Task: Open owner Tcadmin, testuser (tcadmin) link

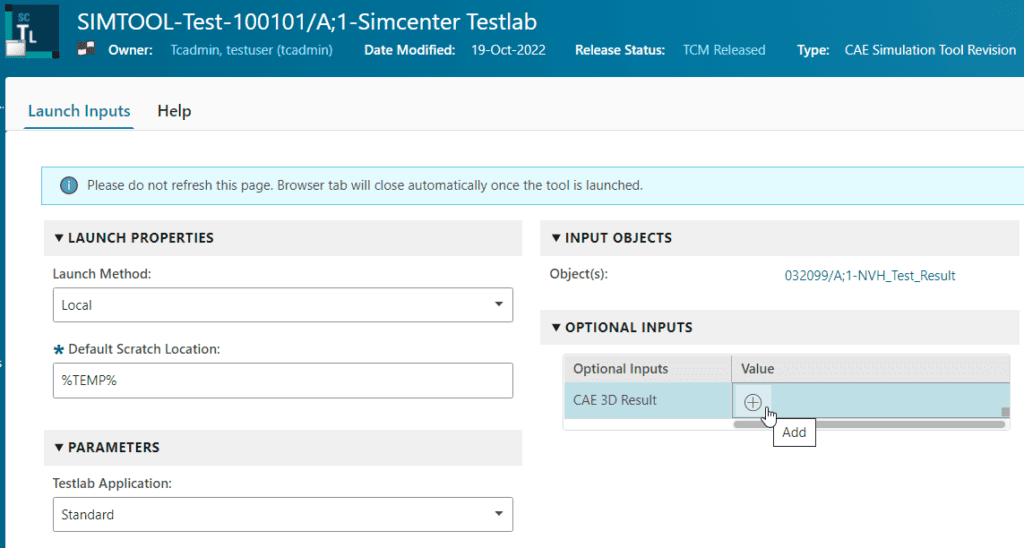Action: [x=251, y=50]
